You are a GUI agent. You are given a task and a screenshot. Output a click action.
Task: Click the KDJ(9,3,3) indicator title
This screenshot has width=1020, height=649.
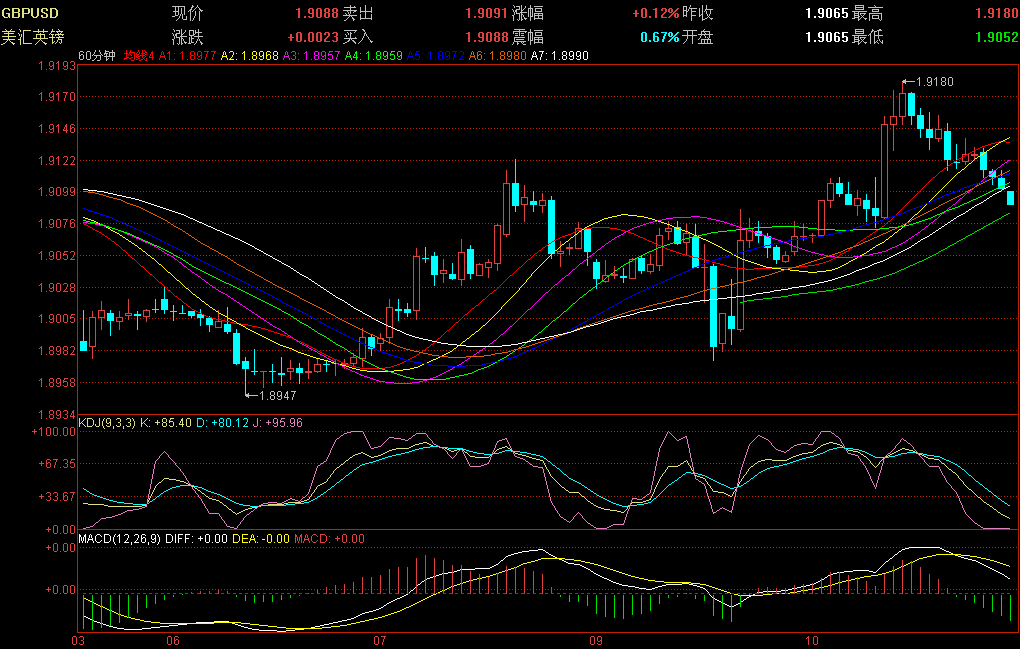coord(107,423)
